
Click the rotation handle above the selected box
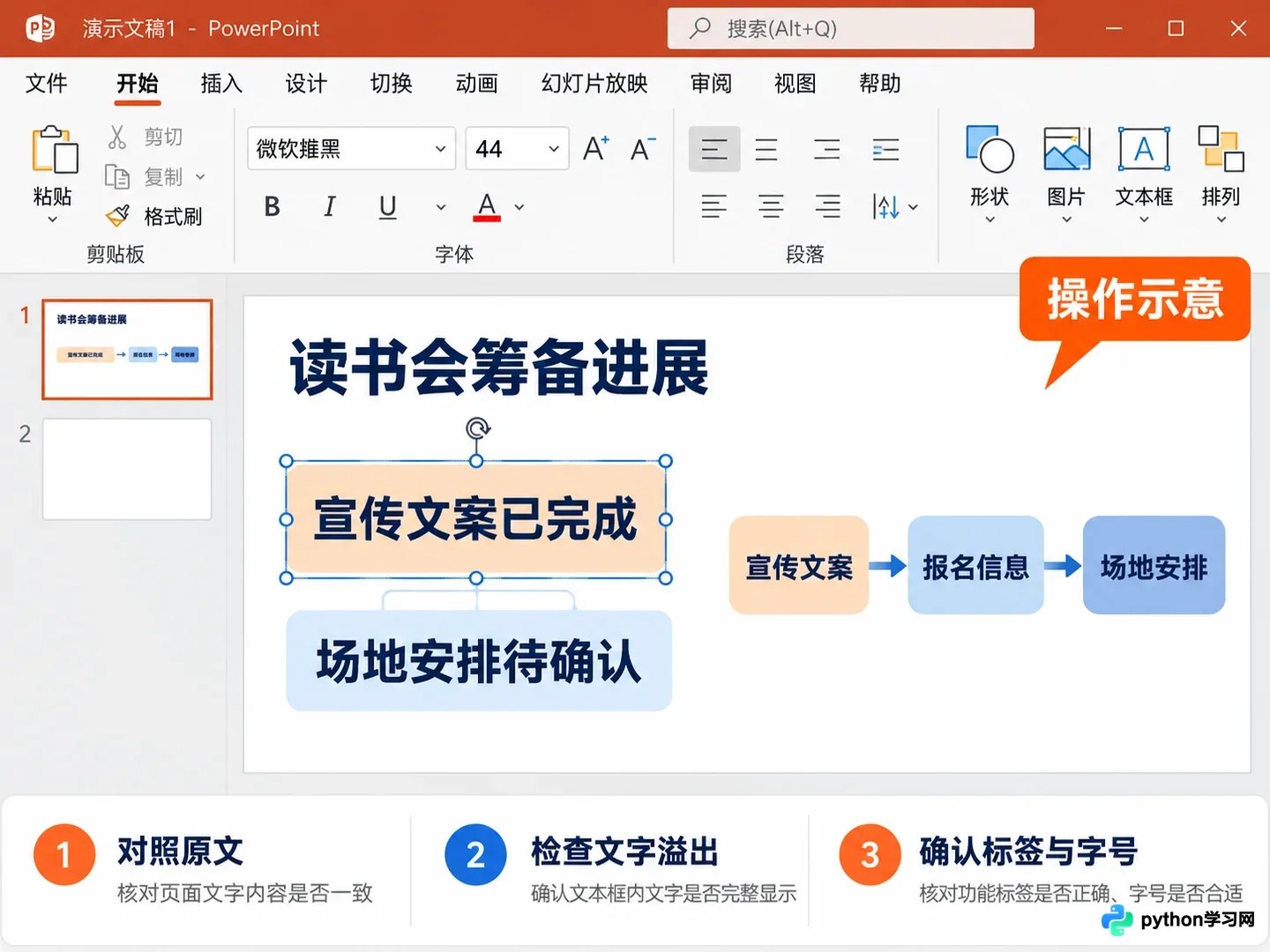click(x=477, y=428)
